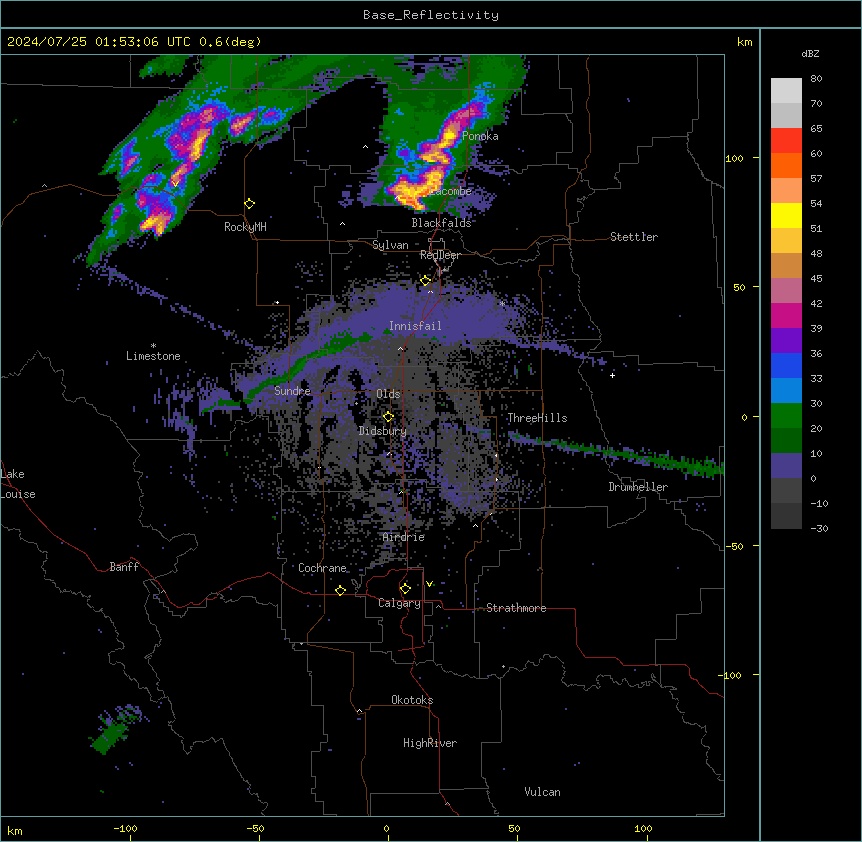
Task: Select the light gray 70–80 dBZ legend swatch
Action: [x=786, y=91]
